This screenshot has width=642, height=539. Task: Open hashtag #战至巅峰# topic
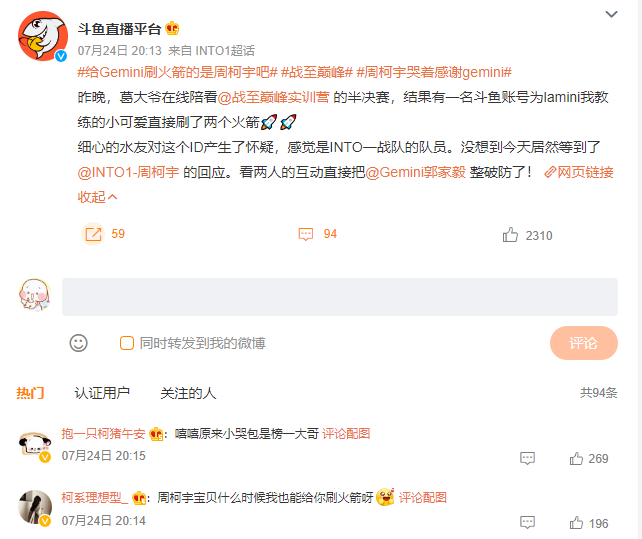coord(316,72)
